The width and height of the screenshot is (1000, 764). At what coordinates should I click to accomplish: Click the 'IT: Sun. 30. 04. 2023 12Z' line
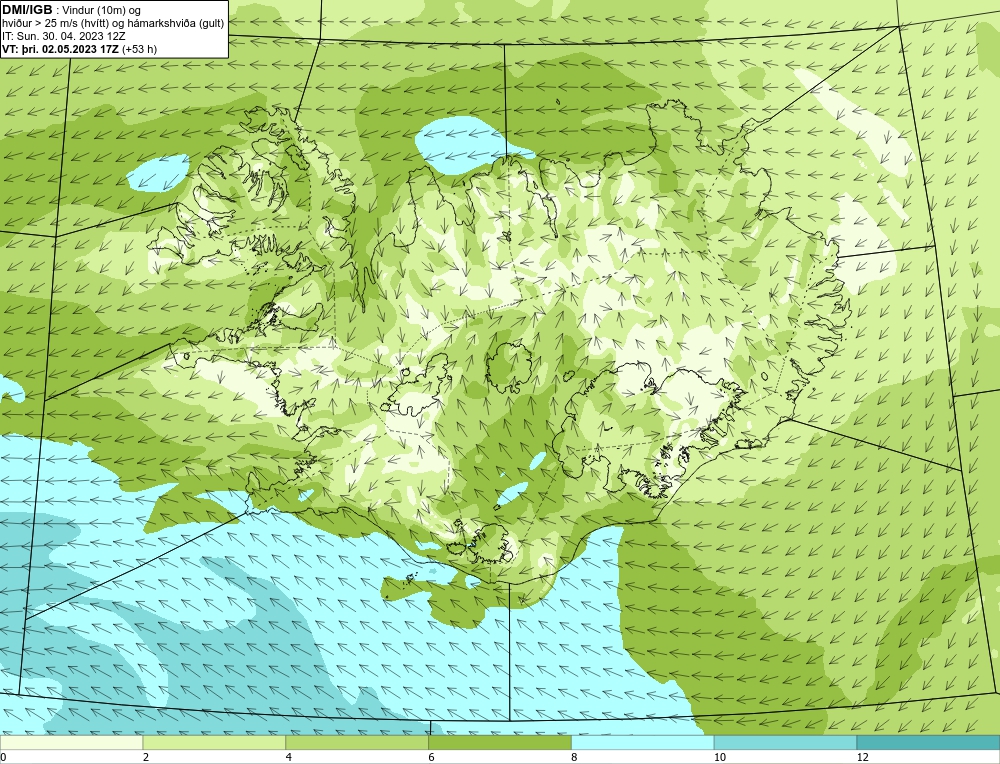pyautogui.click(x=64, y=36)
